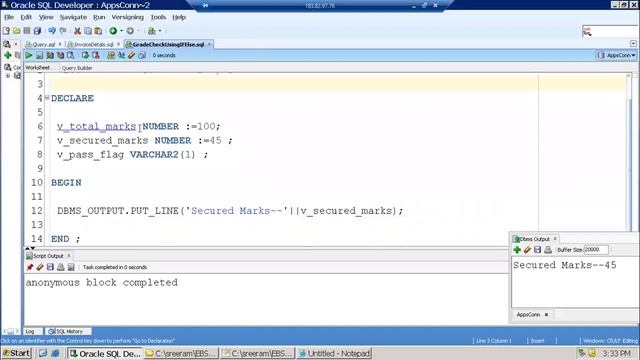Click the Paste icon in main toolbar
Screen dimensions: 640x360
(x=98, y=31)
